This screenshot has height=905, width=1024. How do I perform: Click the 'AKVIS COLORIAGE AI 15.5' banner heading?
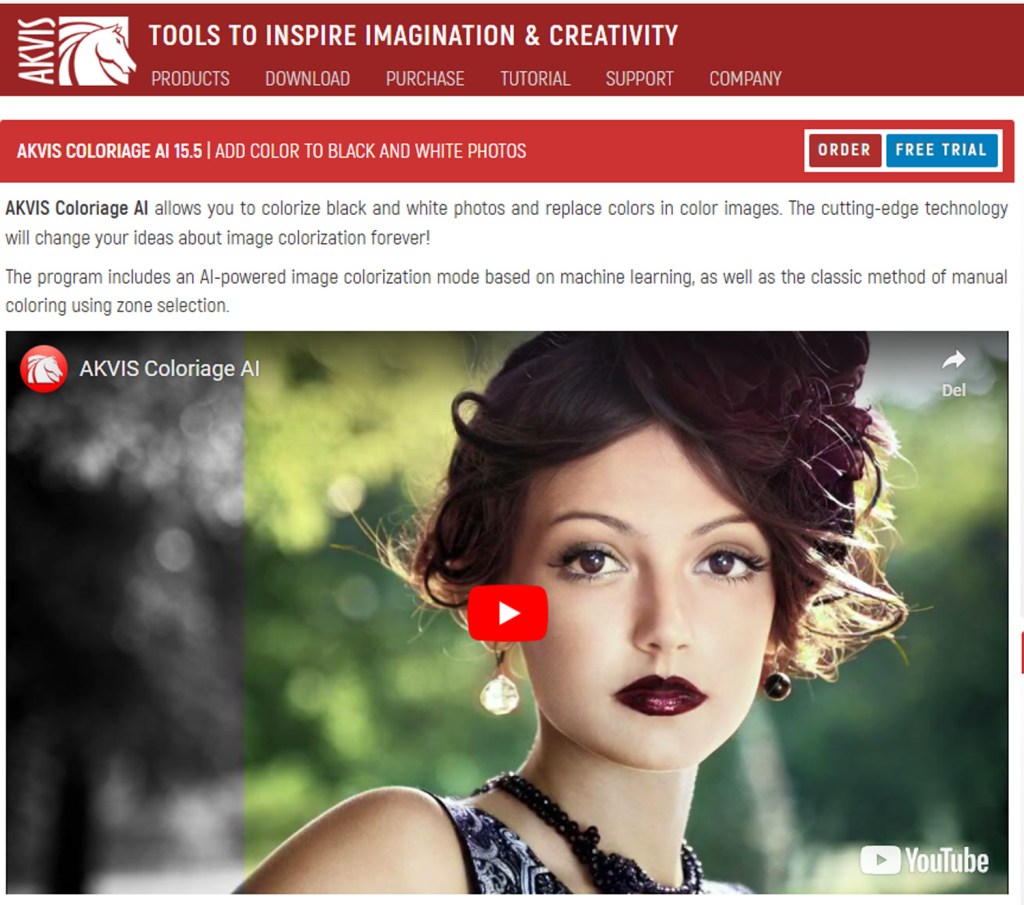click(x=110, y=151)
